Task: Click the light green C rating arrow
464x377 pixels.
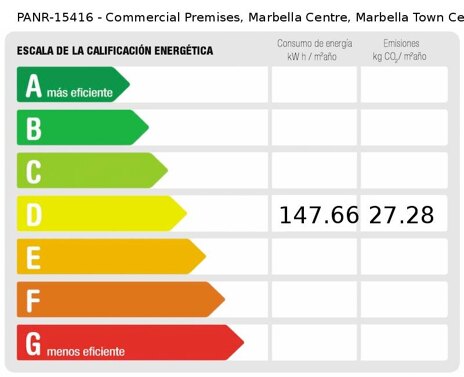Action: click(92, 170)
